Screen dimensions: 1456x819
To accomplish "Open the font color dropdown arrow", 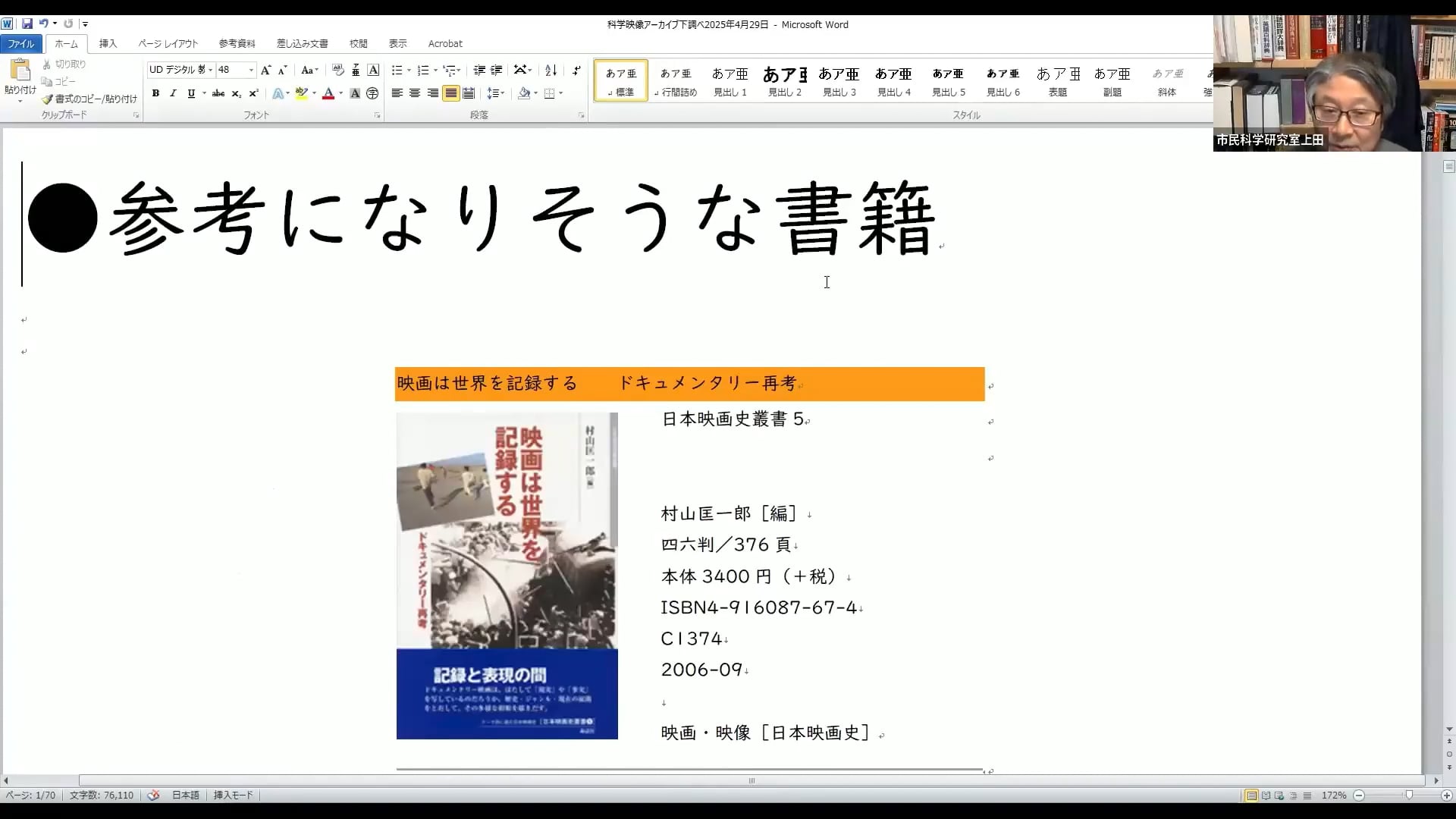I will (340, 93).
